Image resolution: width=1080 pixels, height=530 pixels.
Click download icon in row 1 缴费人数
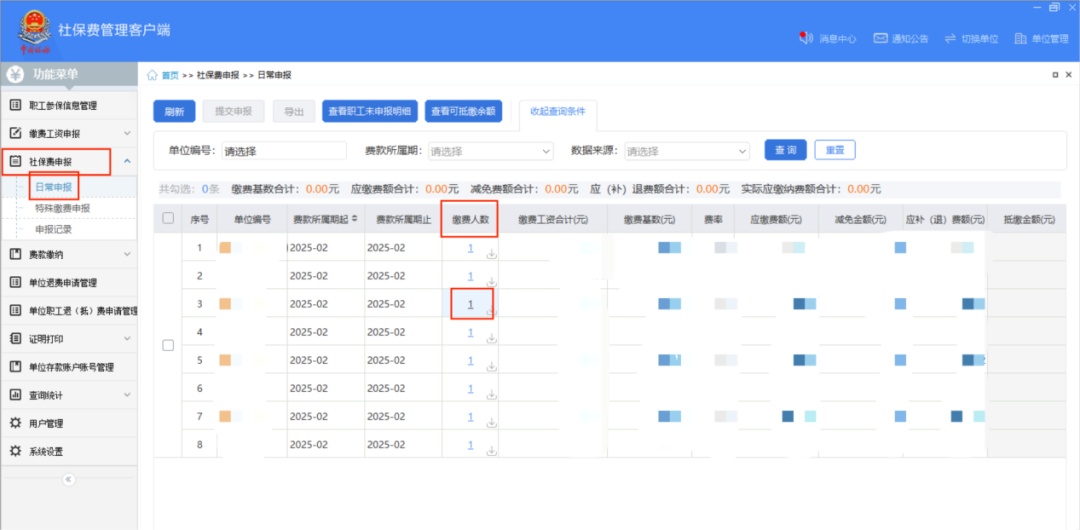tap(491, 254)
